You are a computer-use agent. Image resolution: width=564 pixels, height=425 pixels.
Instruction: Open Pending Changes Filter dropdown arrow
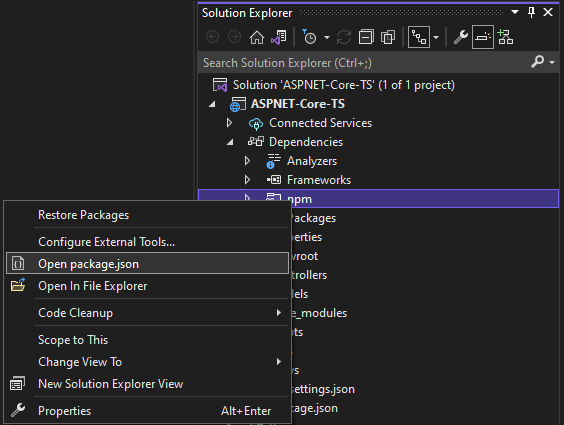[327, 37]
